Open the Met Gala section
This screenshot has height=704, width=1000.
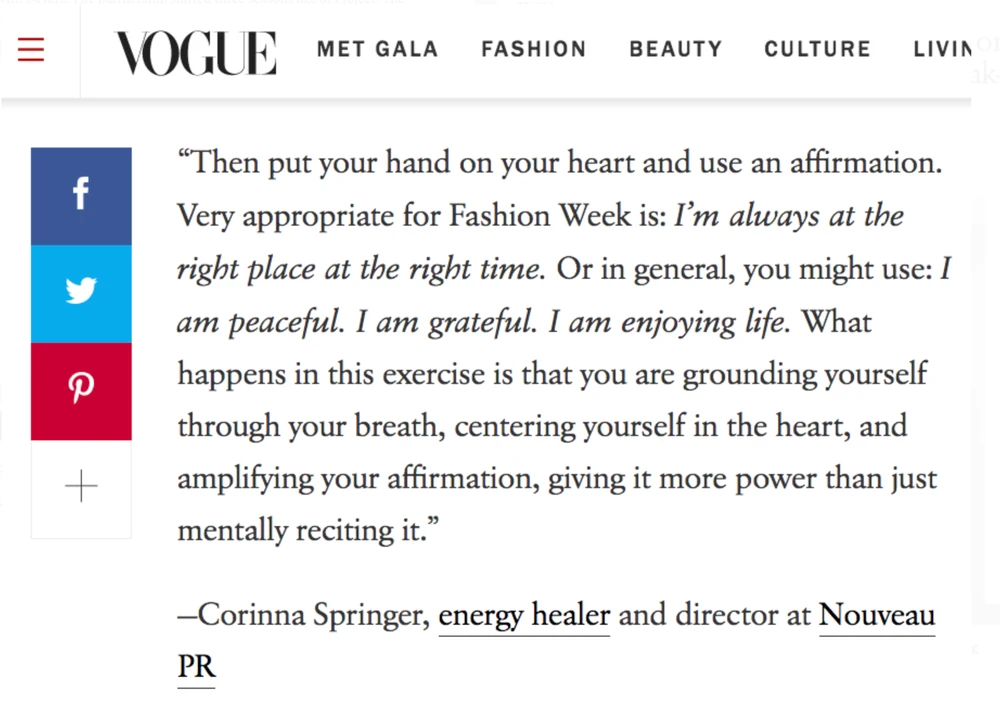[x=378, y=49]
